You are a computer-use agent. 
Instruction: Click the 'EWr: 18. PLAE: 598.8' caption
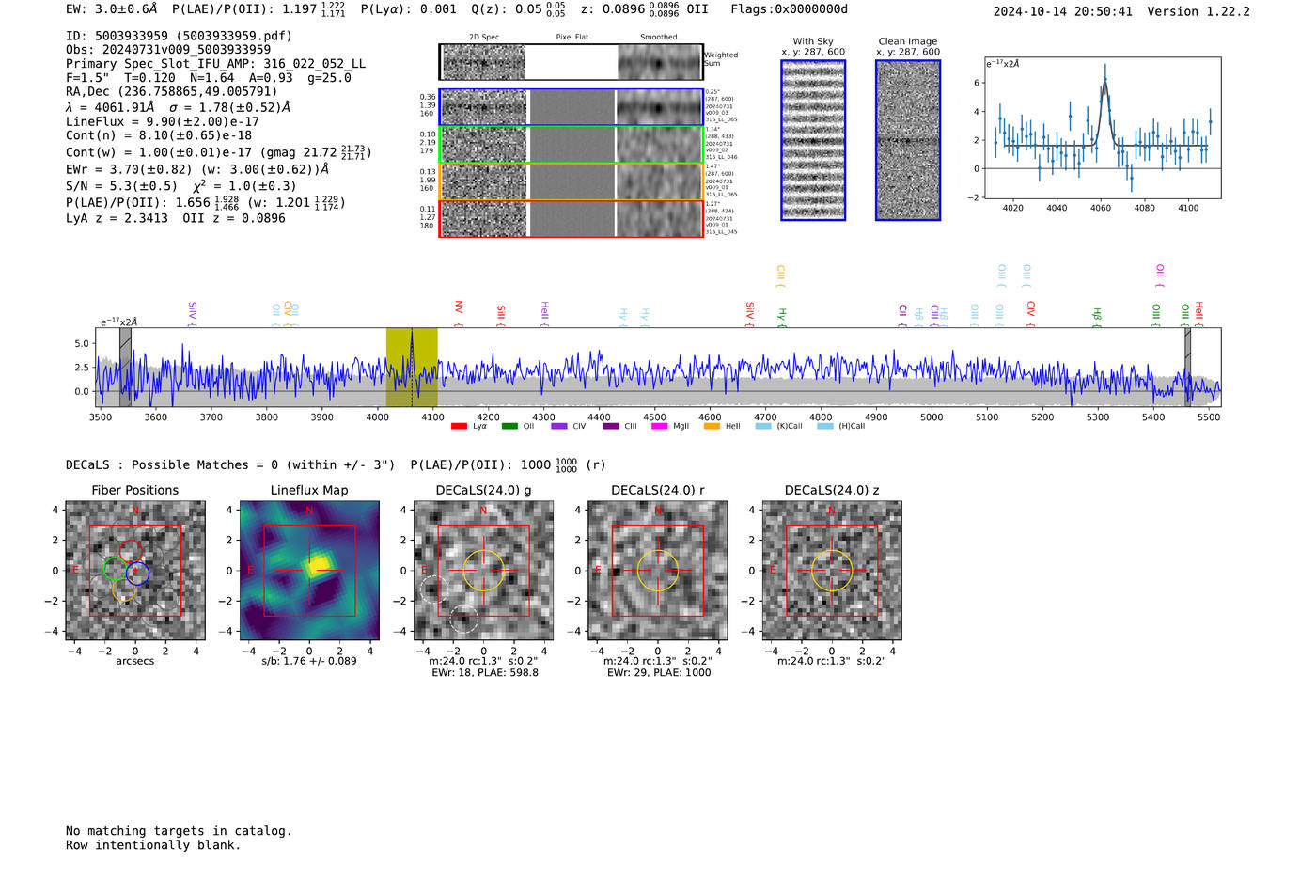click(485, 673)
